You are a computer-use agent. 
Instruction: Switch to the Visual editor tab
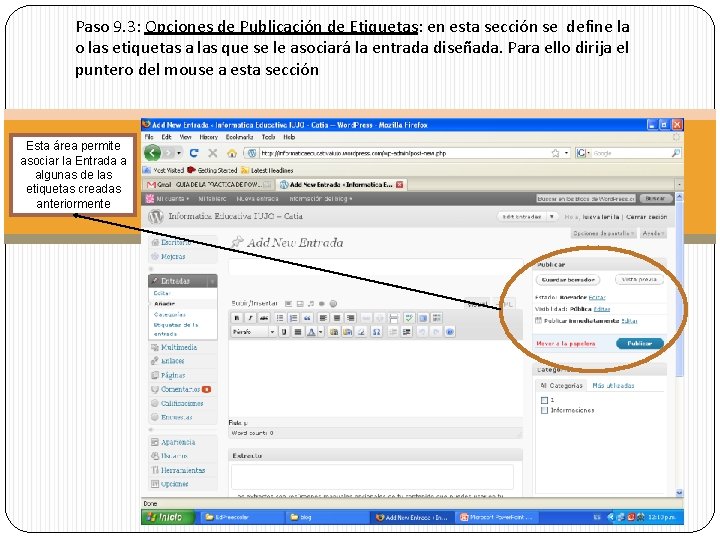(x=477, y=304)
